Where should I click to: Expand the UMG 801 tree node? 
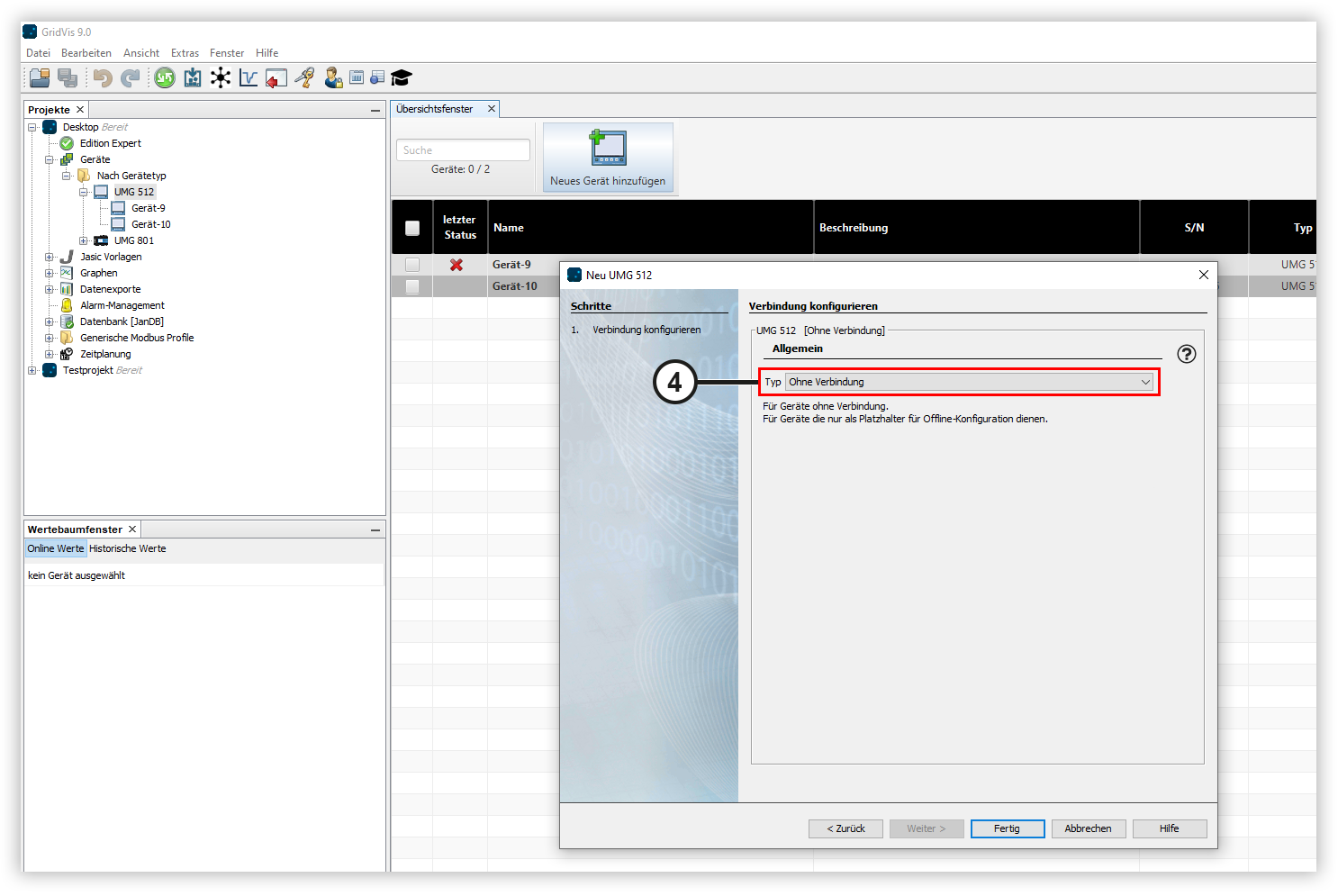(x=84, y=240)
